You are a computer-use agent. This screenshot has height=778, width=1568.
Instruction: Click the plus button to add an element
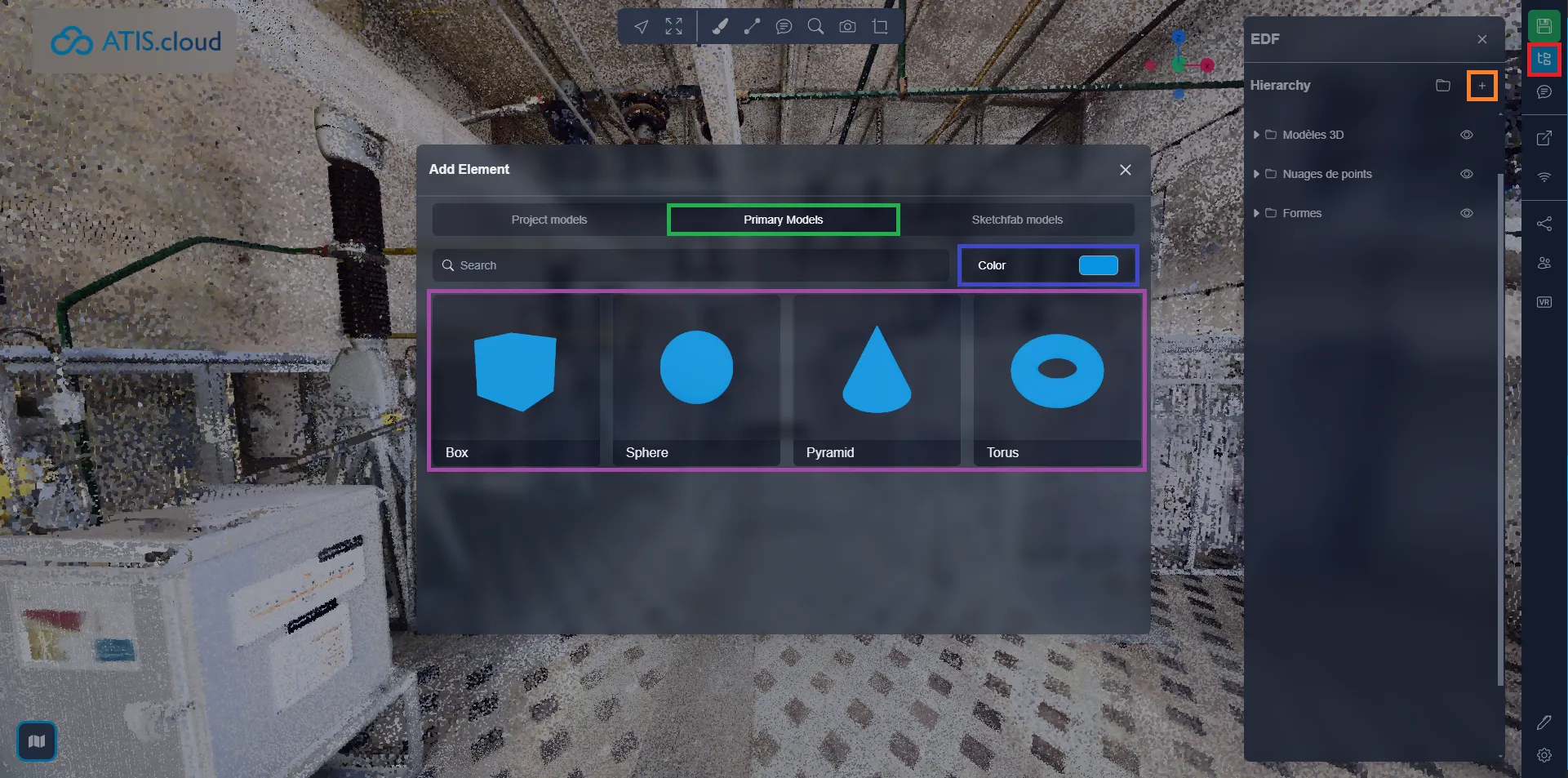tap(1483, 85)
